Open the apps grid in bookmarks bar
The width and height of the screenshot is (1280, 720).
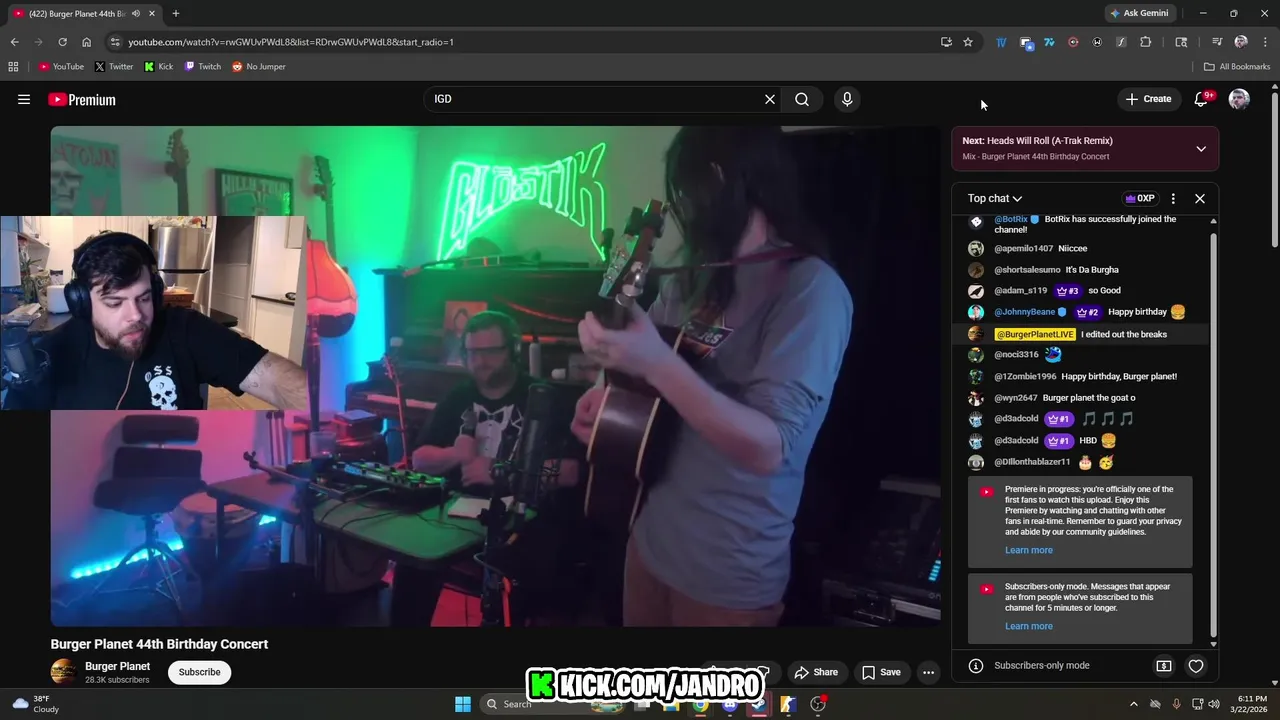[13, 67]
